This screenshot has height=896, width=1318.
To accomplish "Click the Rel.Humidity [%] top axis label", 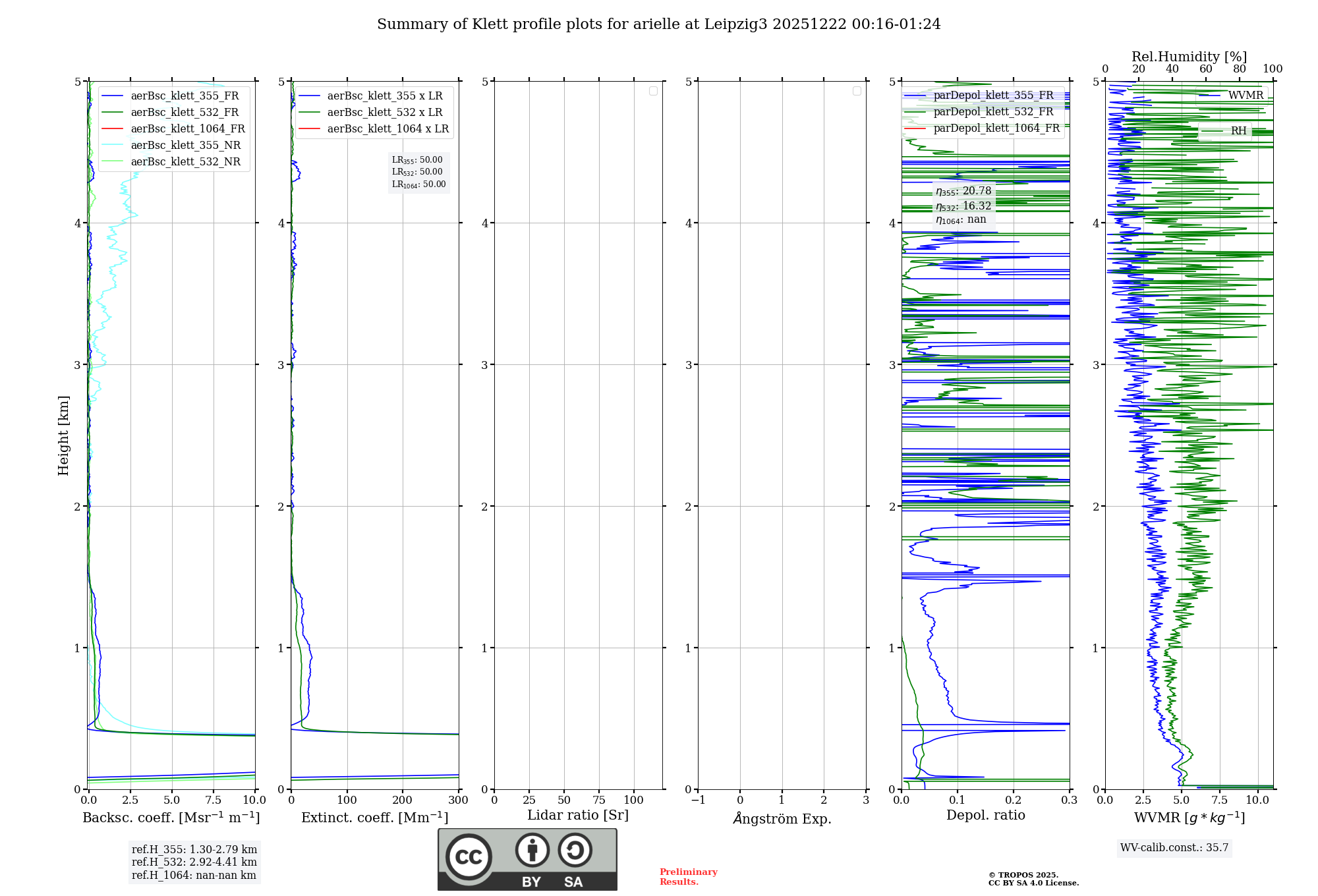I will 1189,57.
